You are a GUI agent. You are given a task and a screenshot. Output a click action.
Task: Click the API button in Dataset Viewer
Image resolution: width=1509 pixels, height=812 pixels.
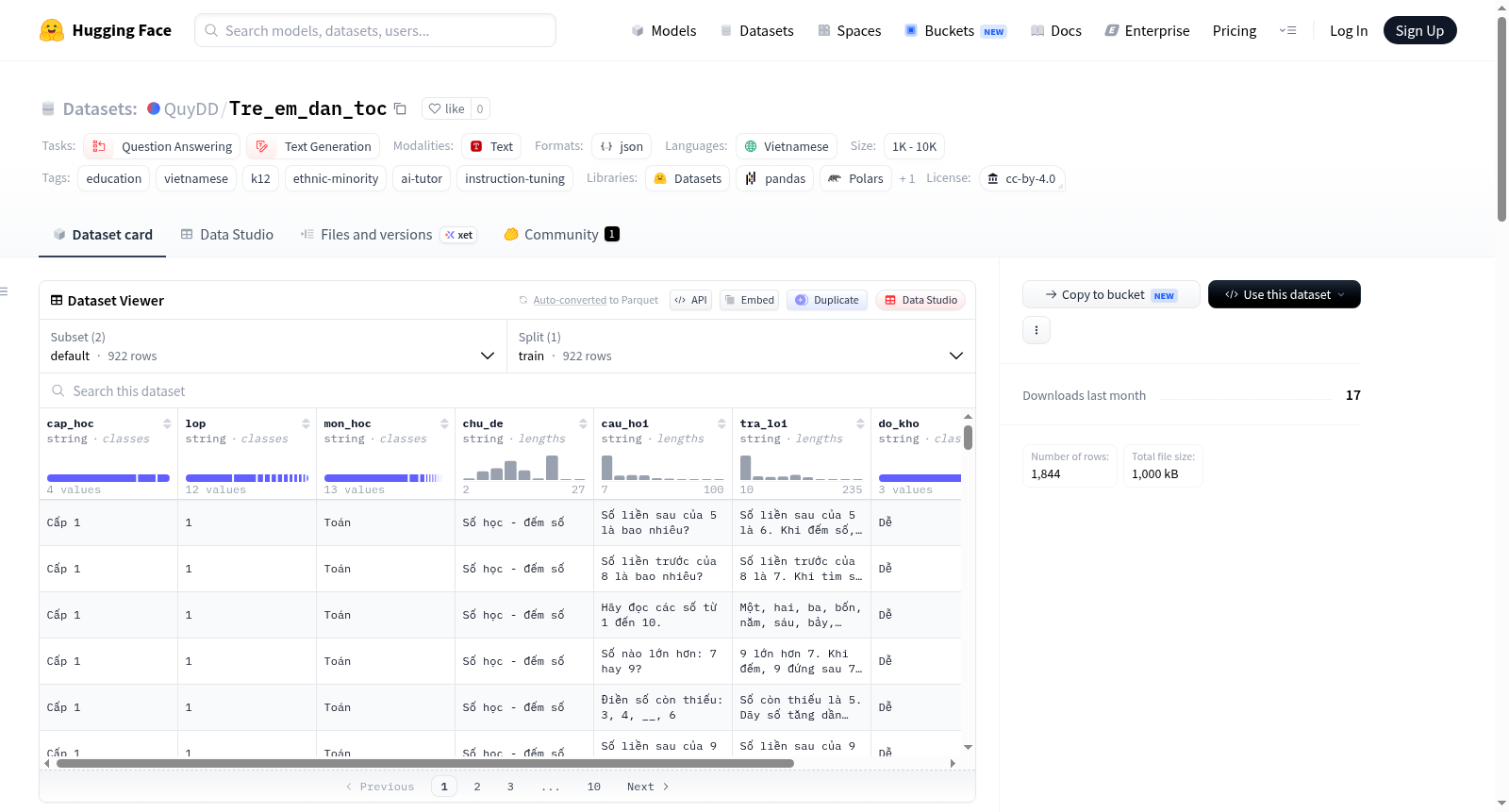(690, 300)
